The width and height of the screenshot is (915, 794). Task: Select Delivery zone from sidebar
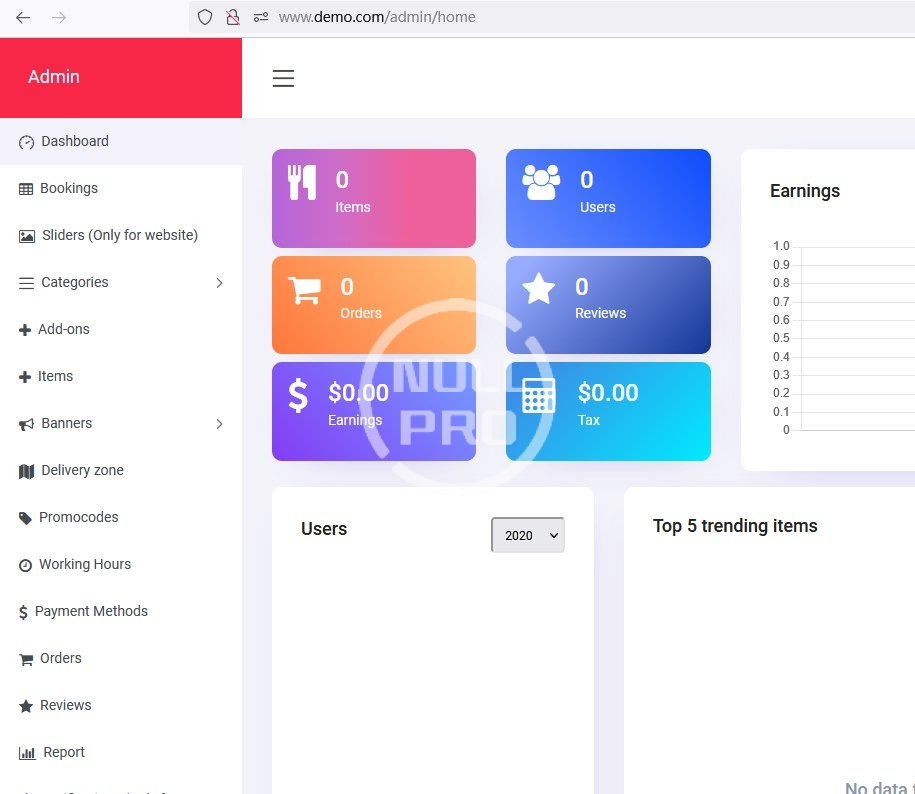tap(82, 470)
